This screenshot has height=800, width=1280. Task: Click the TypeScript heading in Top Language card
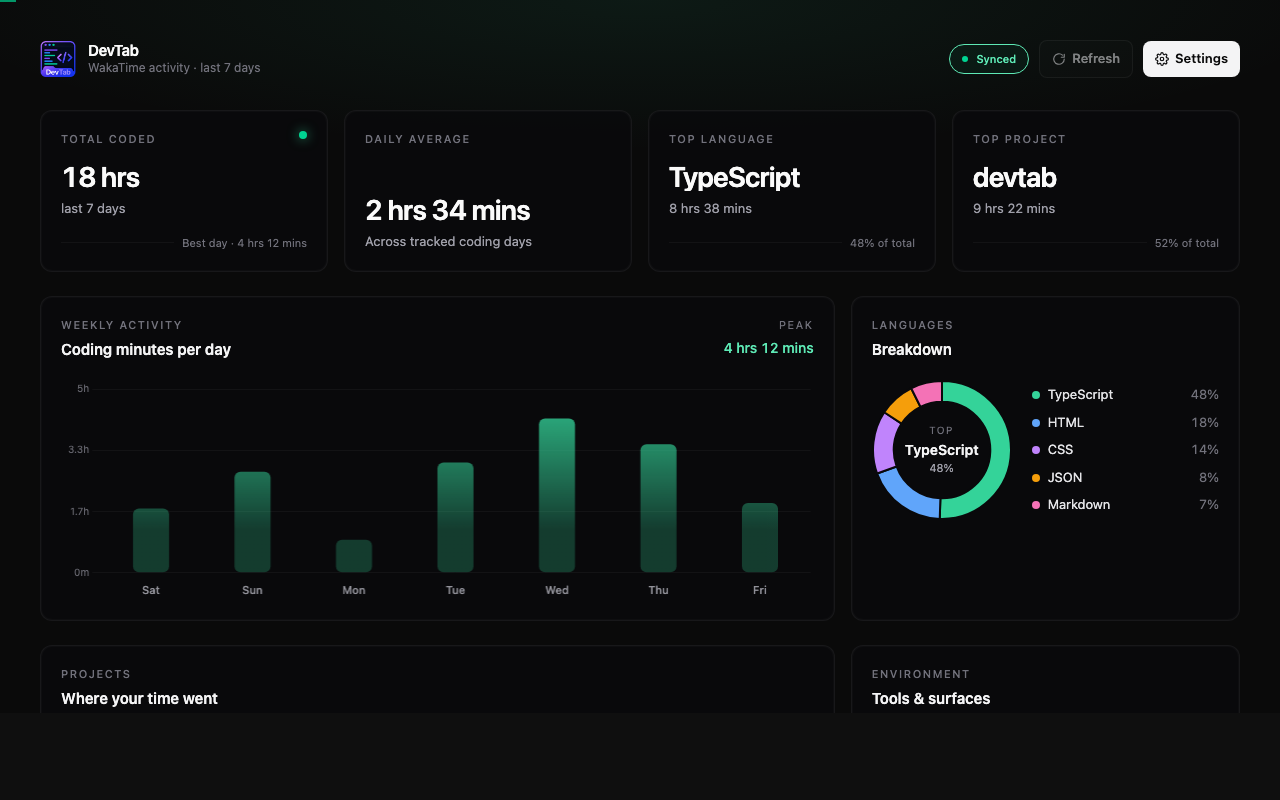[x=735, y=178]
